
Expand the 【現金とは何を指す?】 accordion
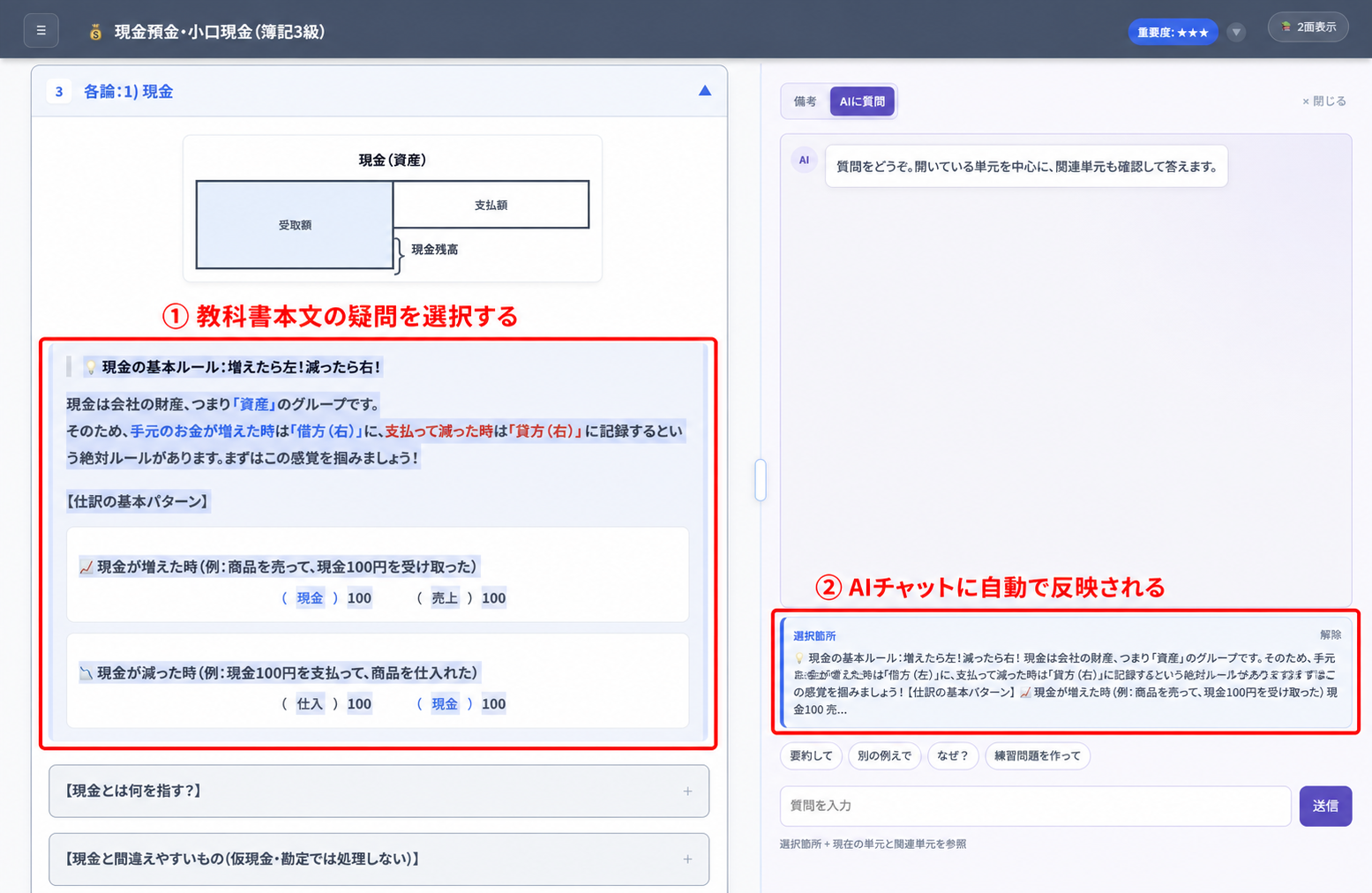379,792
